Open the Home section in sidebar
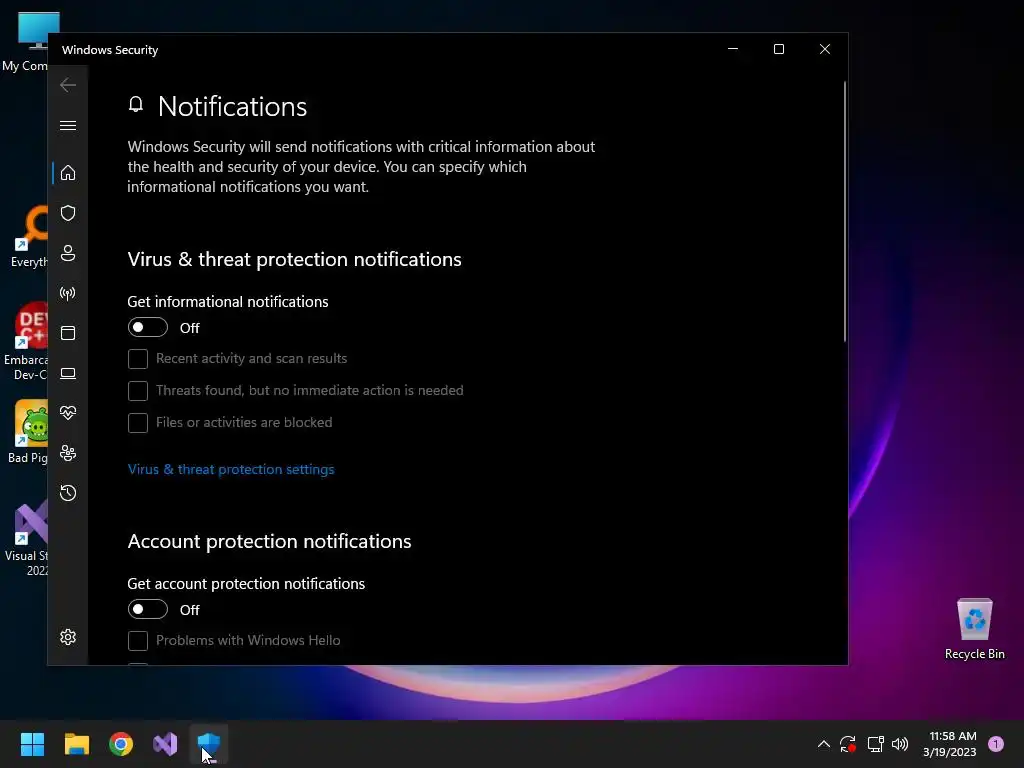The image size is (1024, 768). pos(68,173)
